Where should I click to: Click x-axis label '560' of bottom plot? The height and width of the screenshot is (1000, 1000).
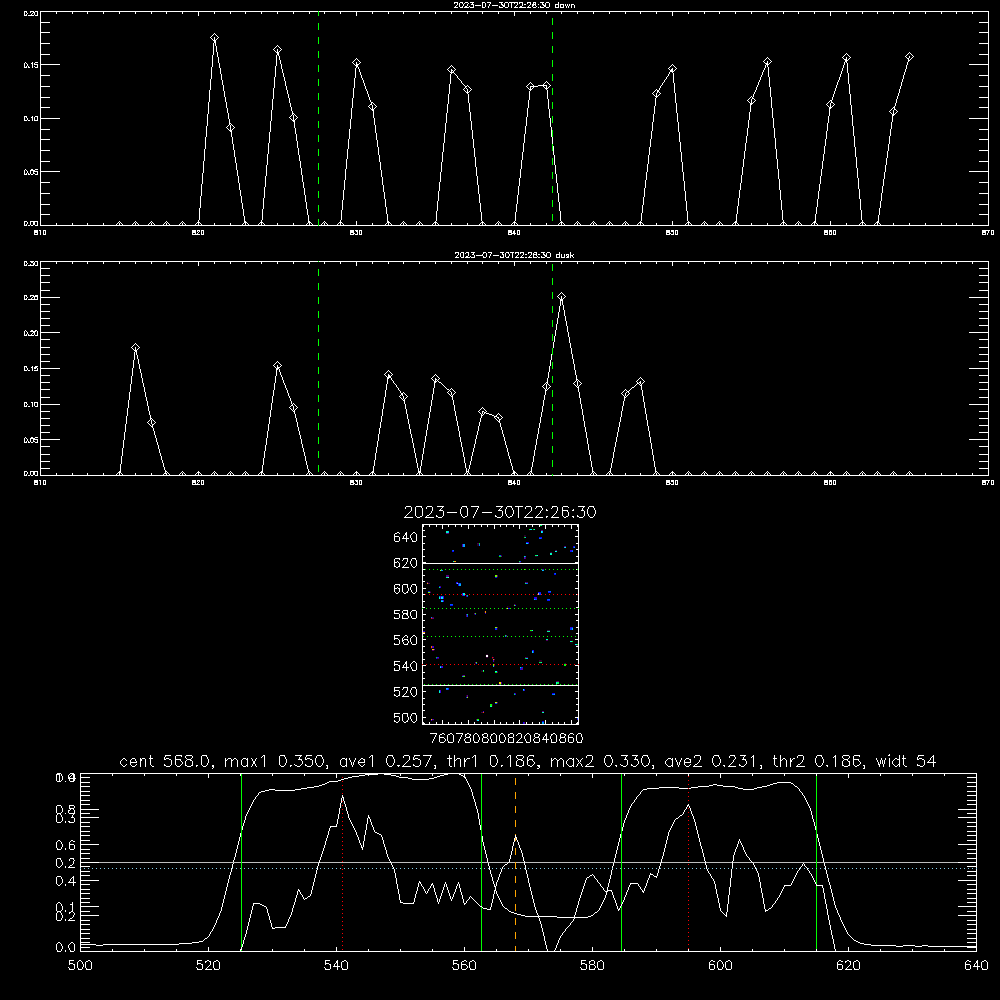[464, 965]
